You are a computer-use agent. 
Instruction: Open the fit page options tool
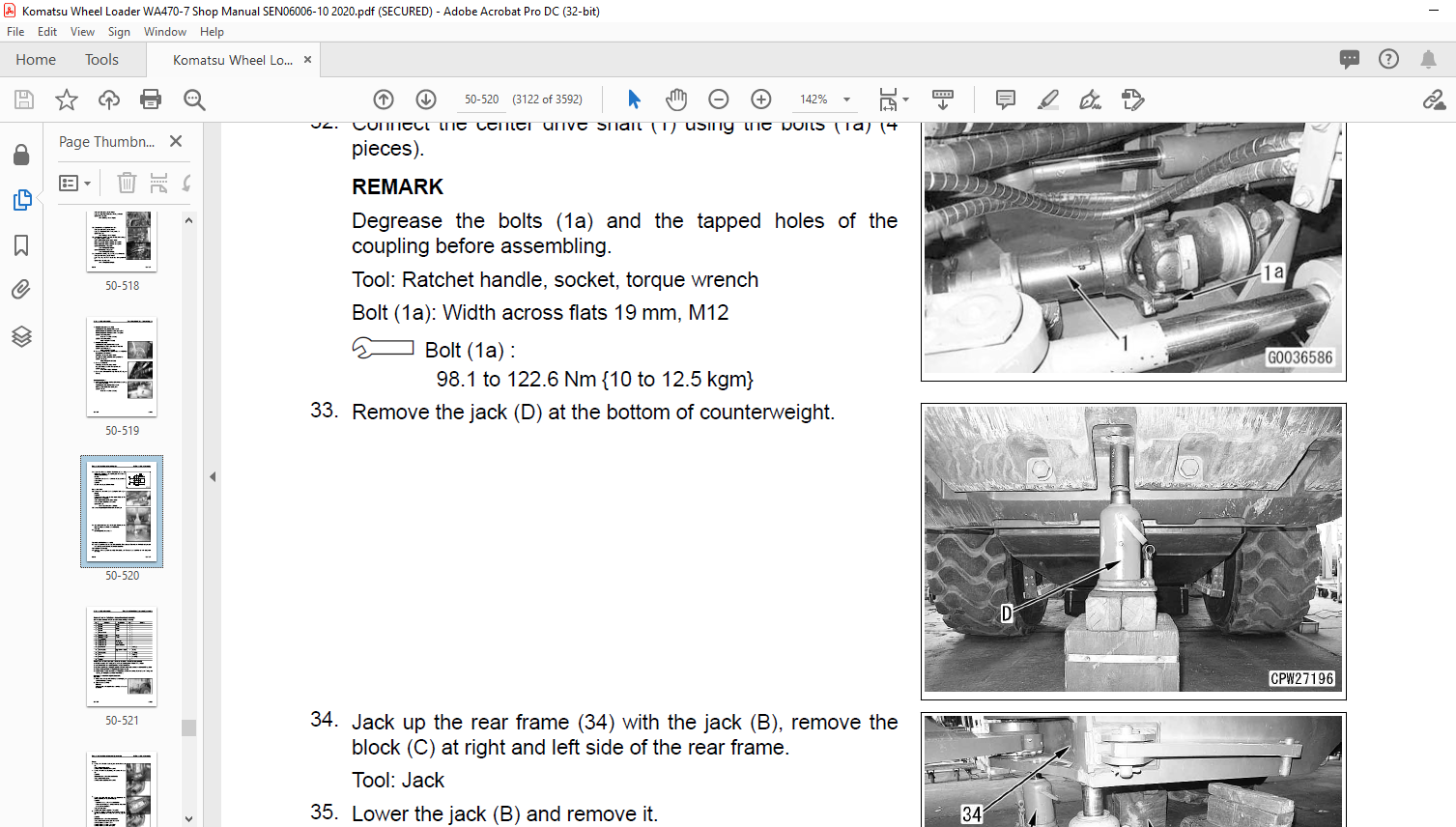pyautogui.click(x=894, y=100)
